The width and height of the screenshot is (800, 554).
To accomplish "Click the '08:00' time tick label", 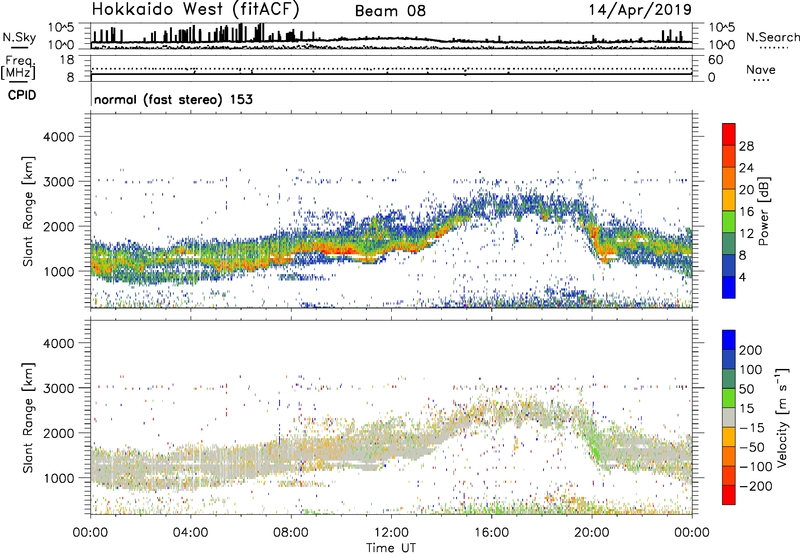I will (x=291, y=533).
